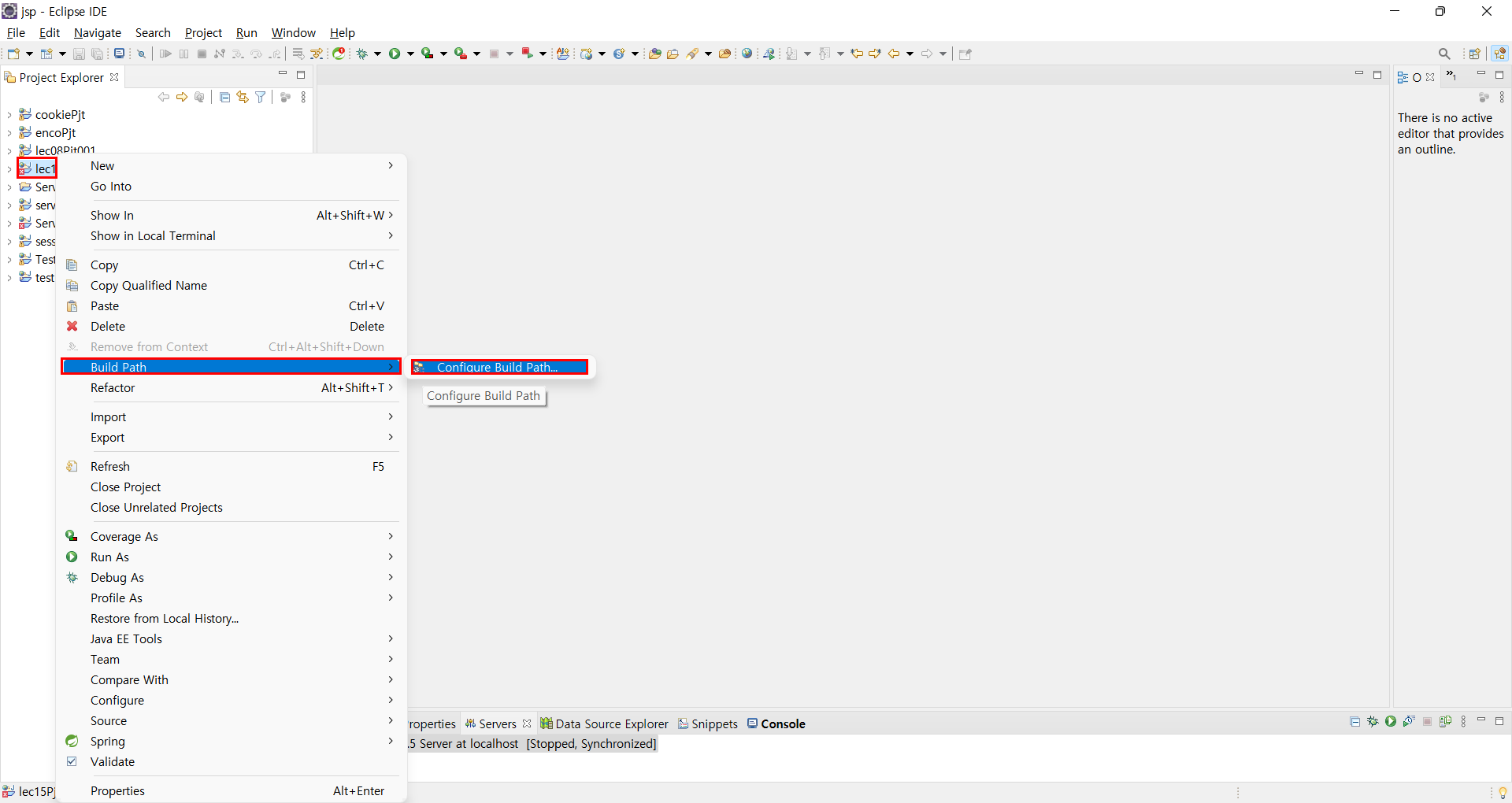Select the Server at localhost row

pyautogui.click(x=534, y=744)
